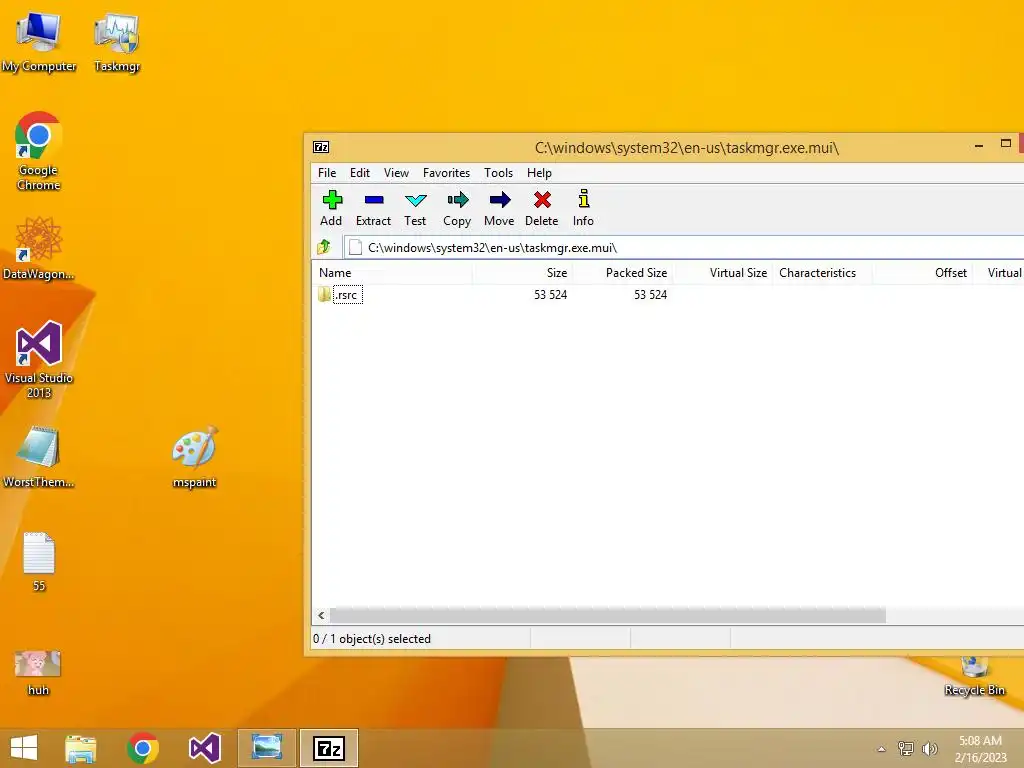Click the Add toolbar icon in 7-Zip
Screen dimensions: 1024x768
tap(332, 208)
